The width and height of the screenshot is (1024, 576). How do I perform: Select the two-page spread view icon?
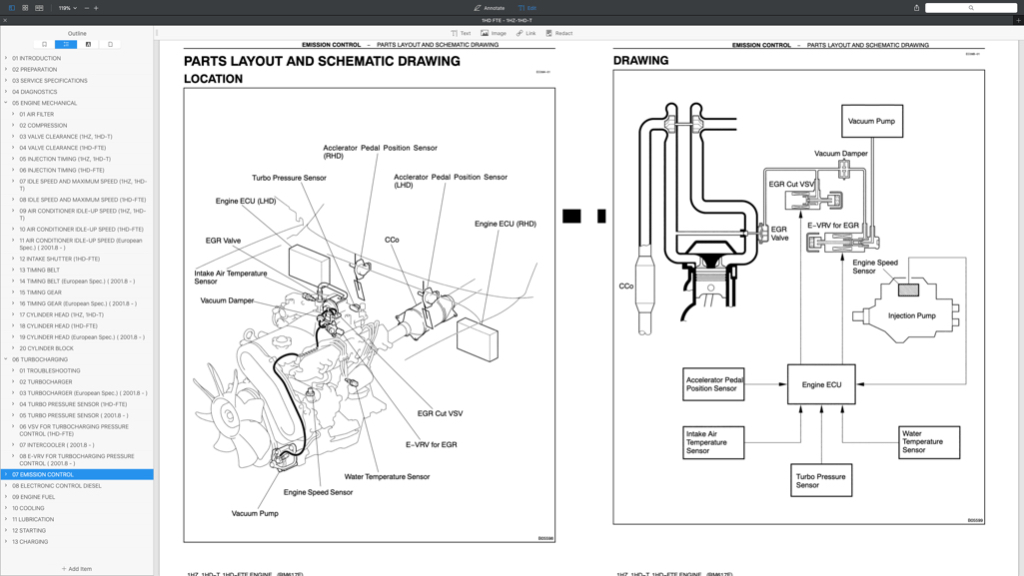pos(39,8)
